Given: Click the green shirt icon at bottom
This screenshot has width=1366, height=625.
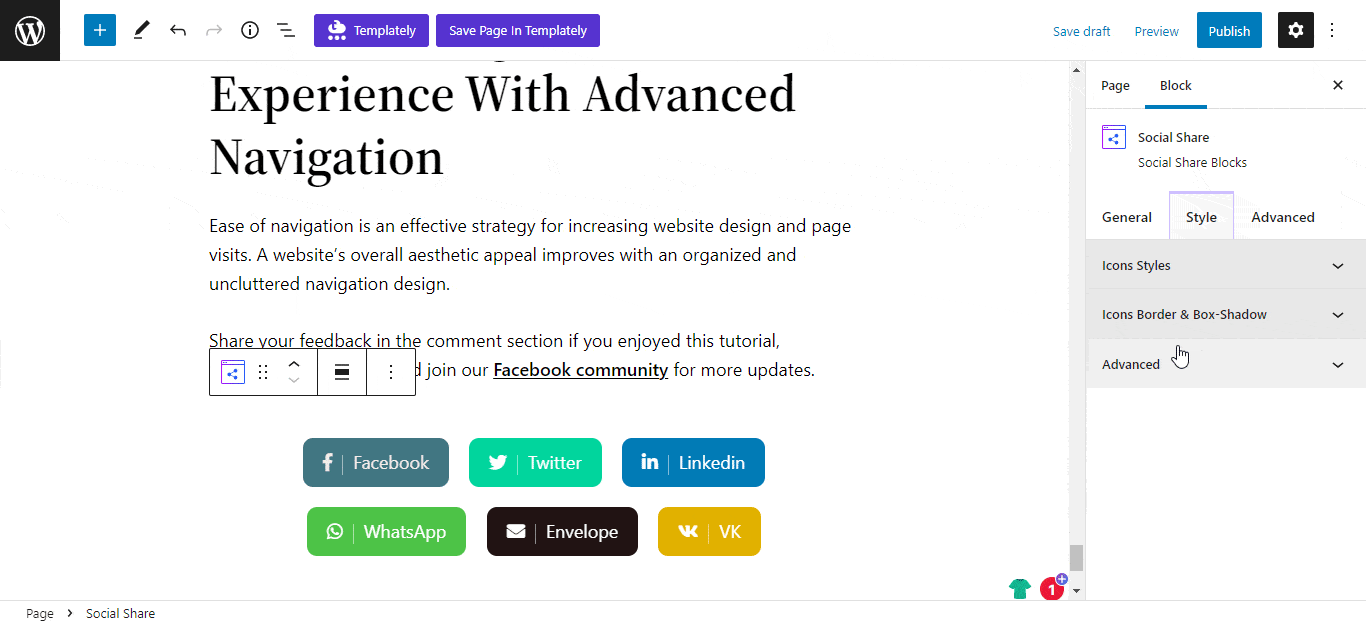Looking at the screenshot, I should pos(1020,588).
